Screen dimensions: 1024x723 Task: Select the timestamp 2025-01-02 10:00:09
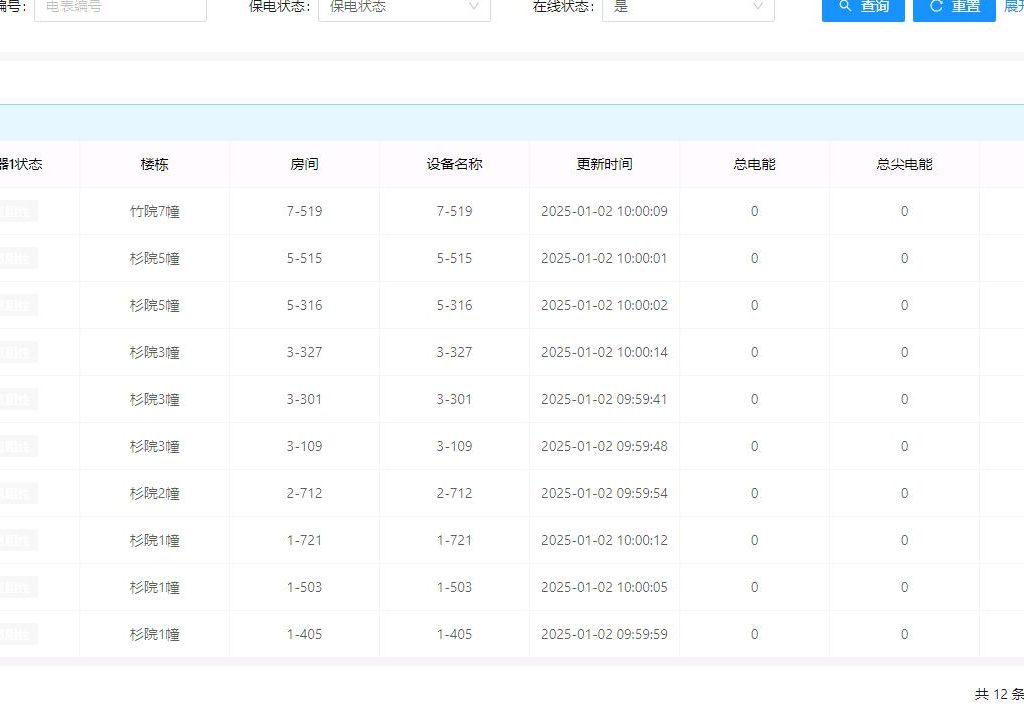coord(605,212)
